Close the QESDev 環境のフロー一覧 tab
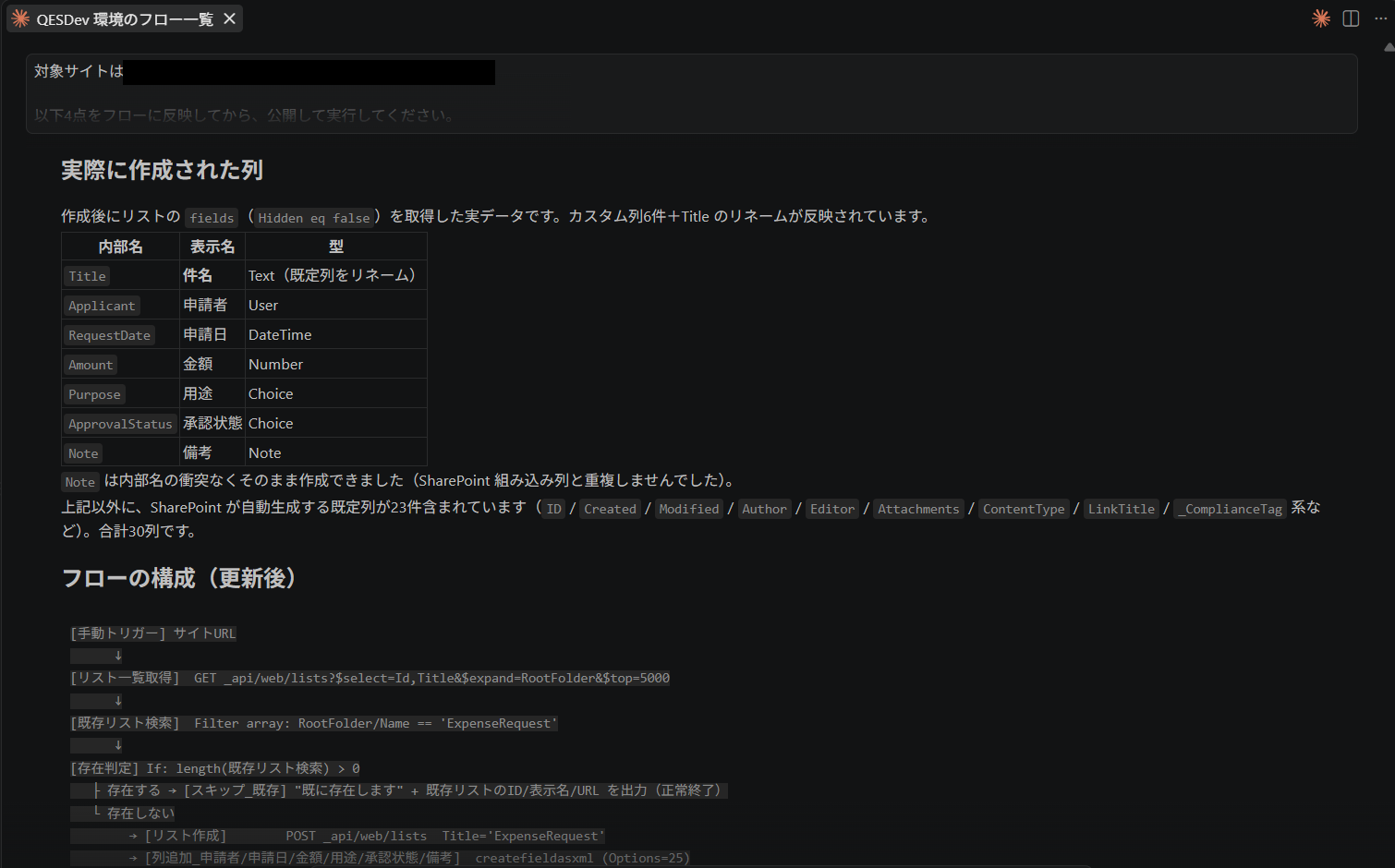This screenshot has width=1395, height=868. tap(229, 18)
